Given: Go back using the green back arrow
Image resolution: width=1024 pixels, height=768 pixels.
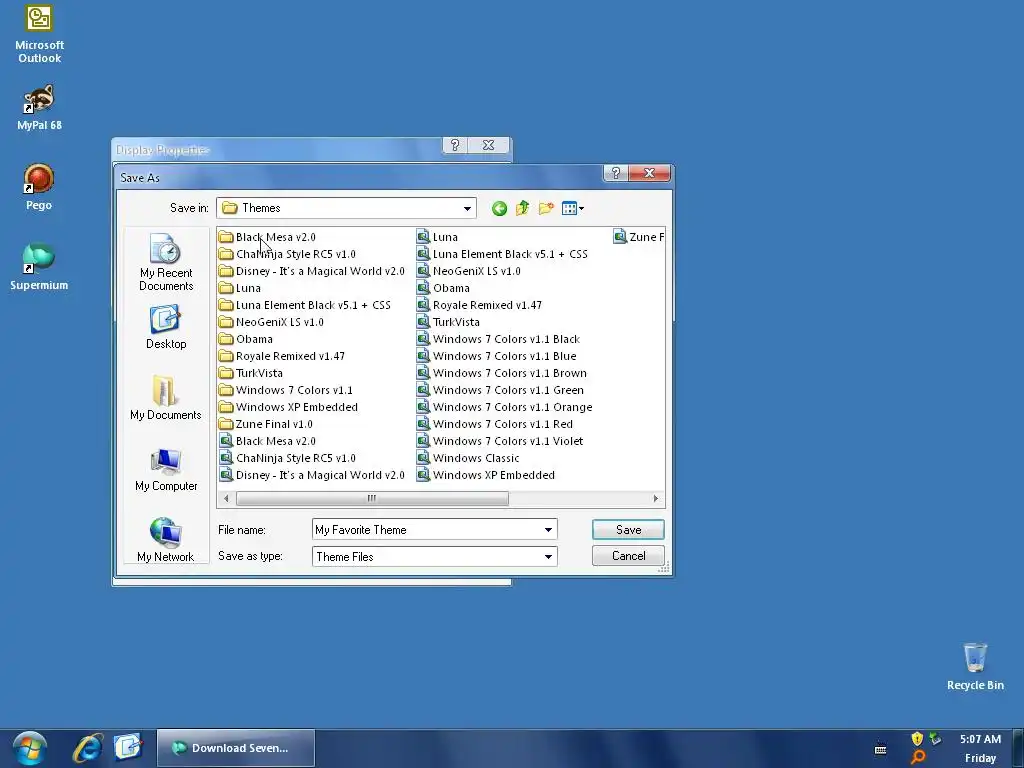Looking at the screenshot, I should pos(499,208).
